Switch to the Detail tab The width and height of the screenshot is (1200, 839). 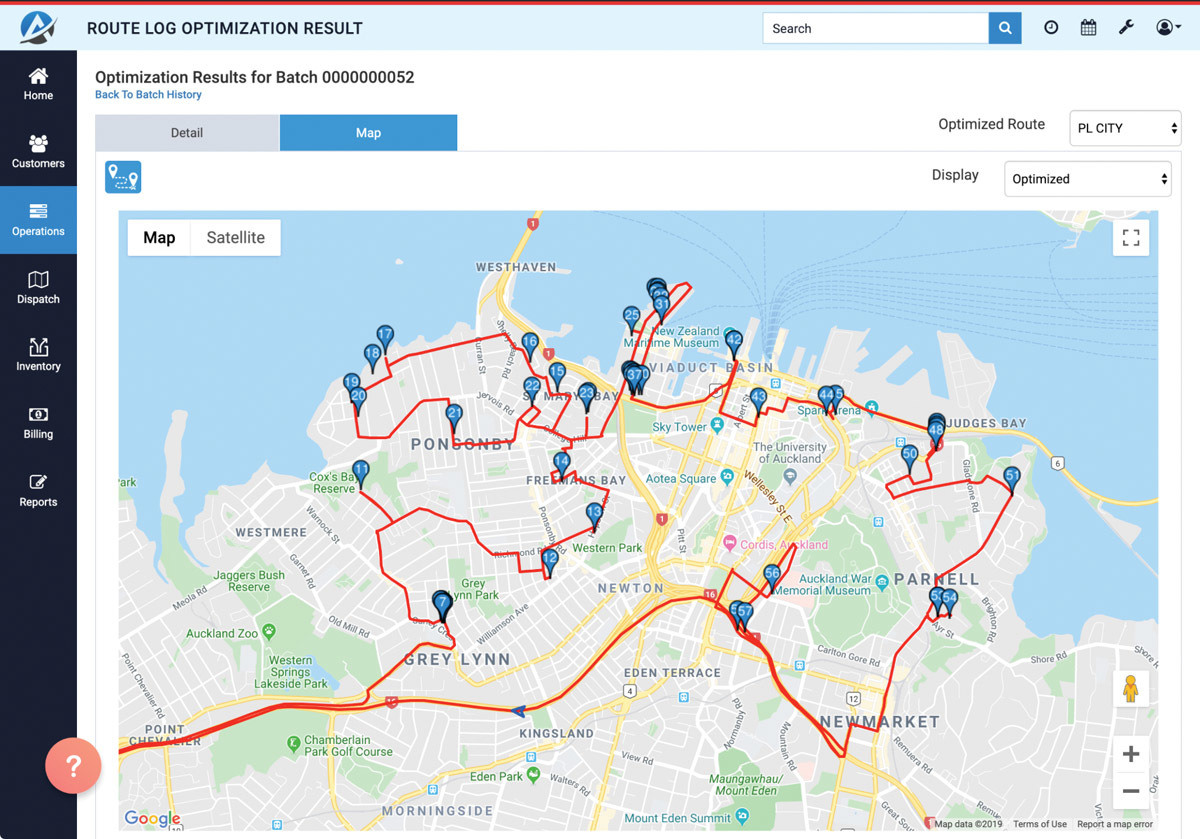click(x=187, y=133)
